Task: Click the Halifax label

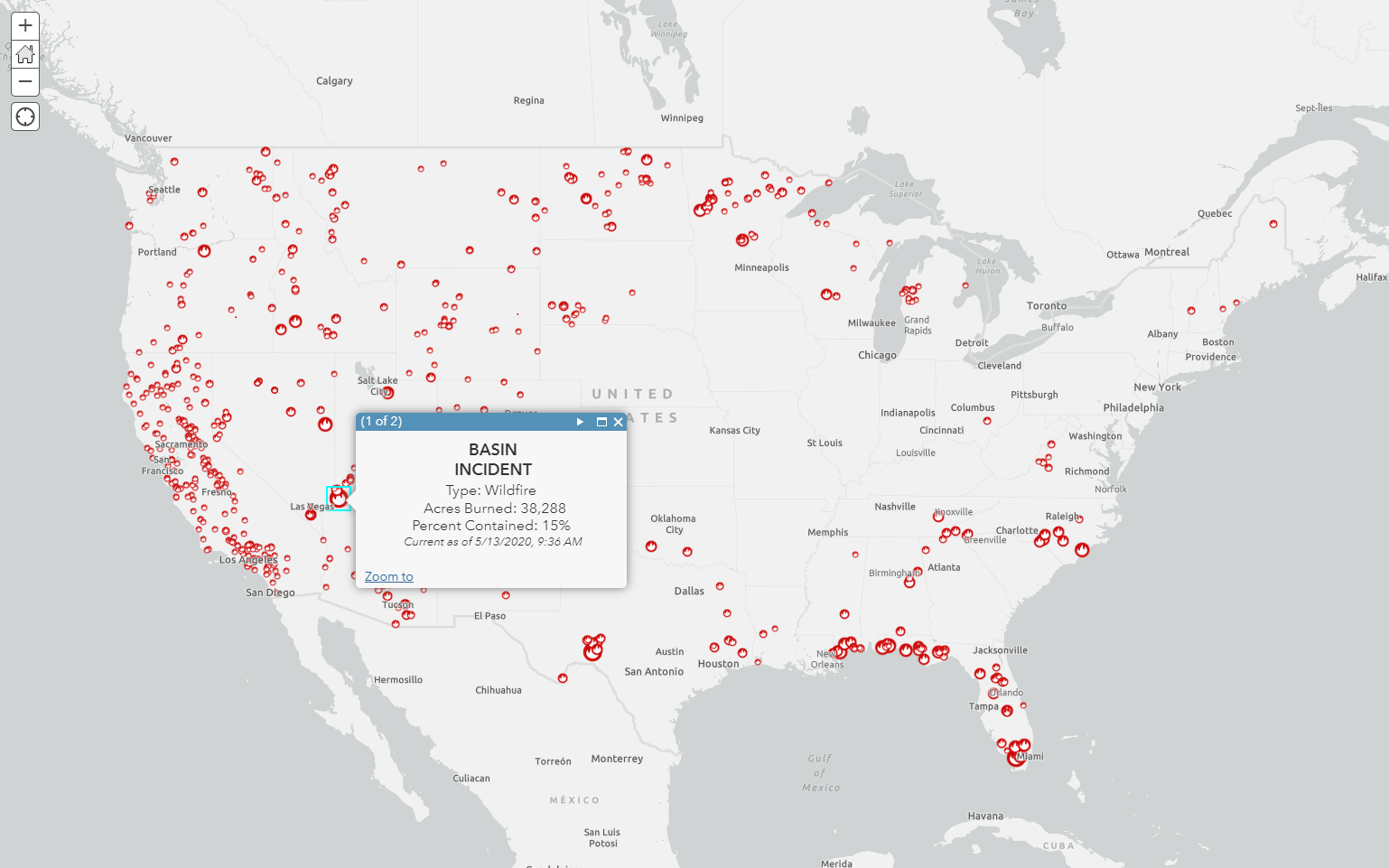Action: click(x=1372, y=277)
